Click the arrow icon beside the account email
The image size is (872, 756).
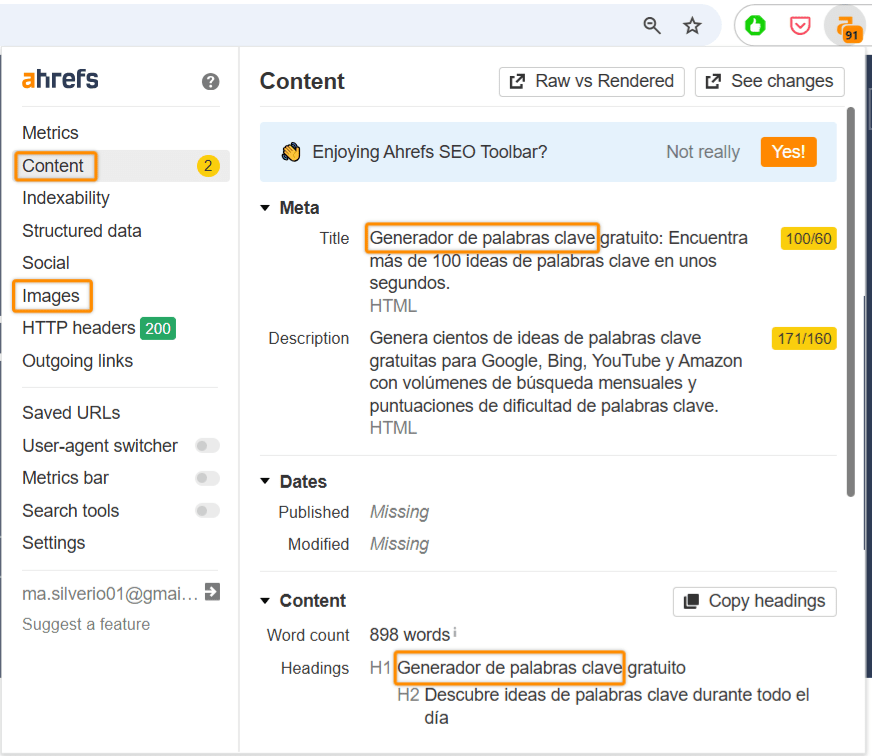tap(210, 591)
